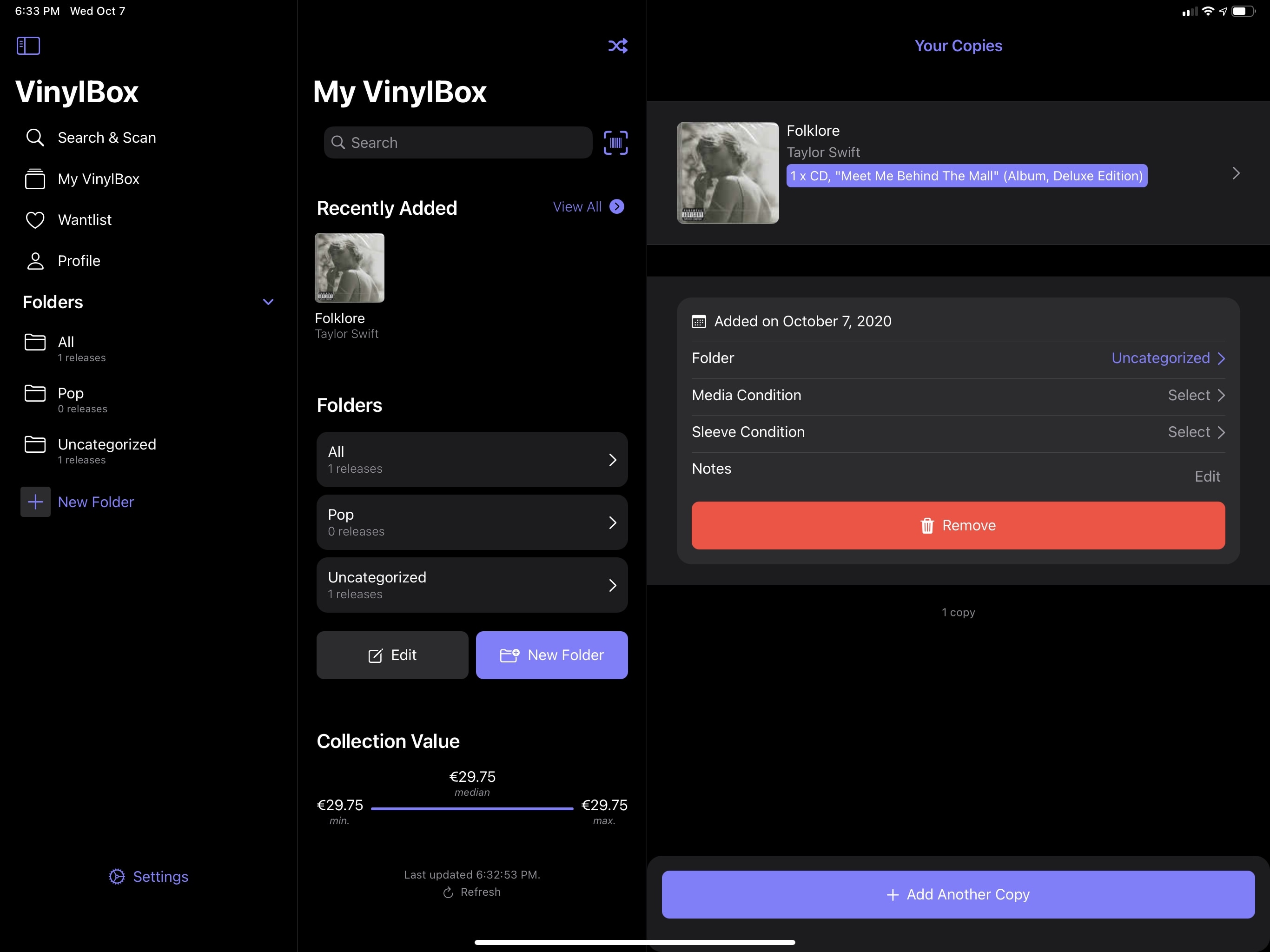Click the View All arrow circle icon
This screenshot has height=952, width=1270.
(x=617, y=207)
